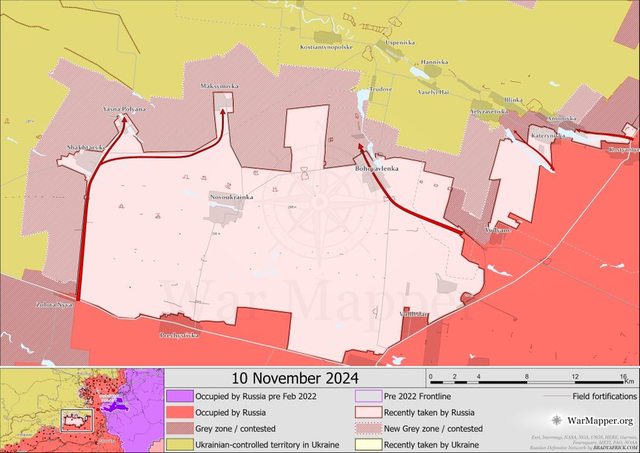Screen dimensions: 640x453
Task: Click the Yasna Polyana place label
Action: click(124, 108)
